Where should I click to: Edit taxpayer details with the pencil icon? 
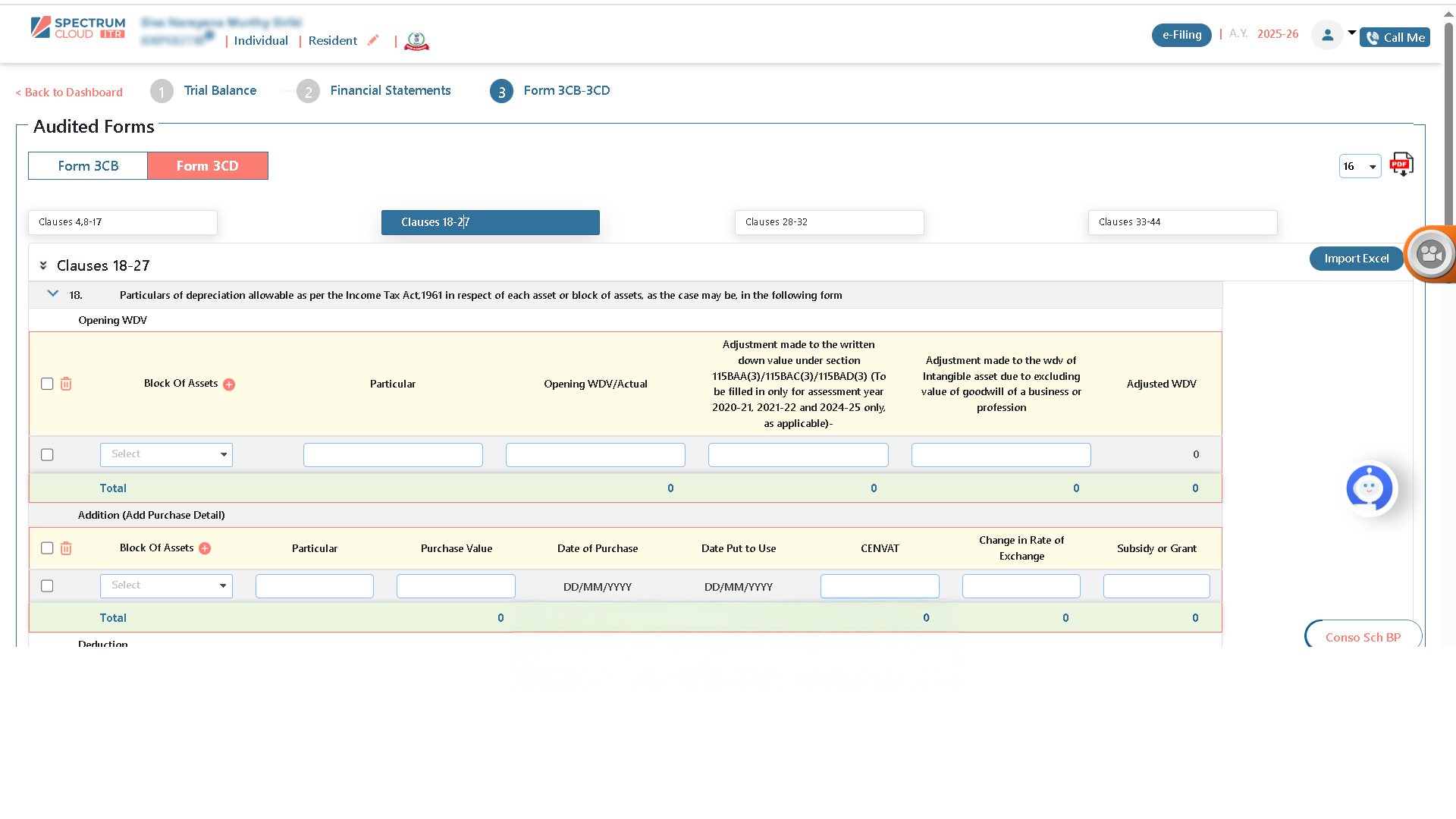tap(373, 40)
